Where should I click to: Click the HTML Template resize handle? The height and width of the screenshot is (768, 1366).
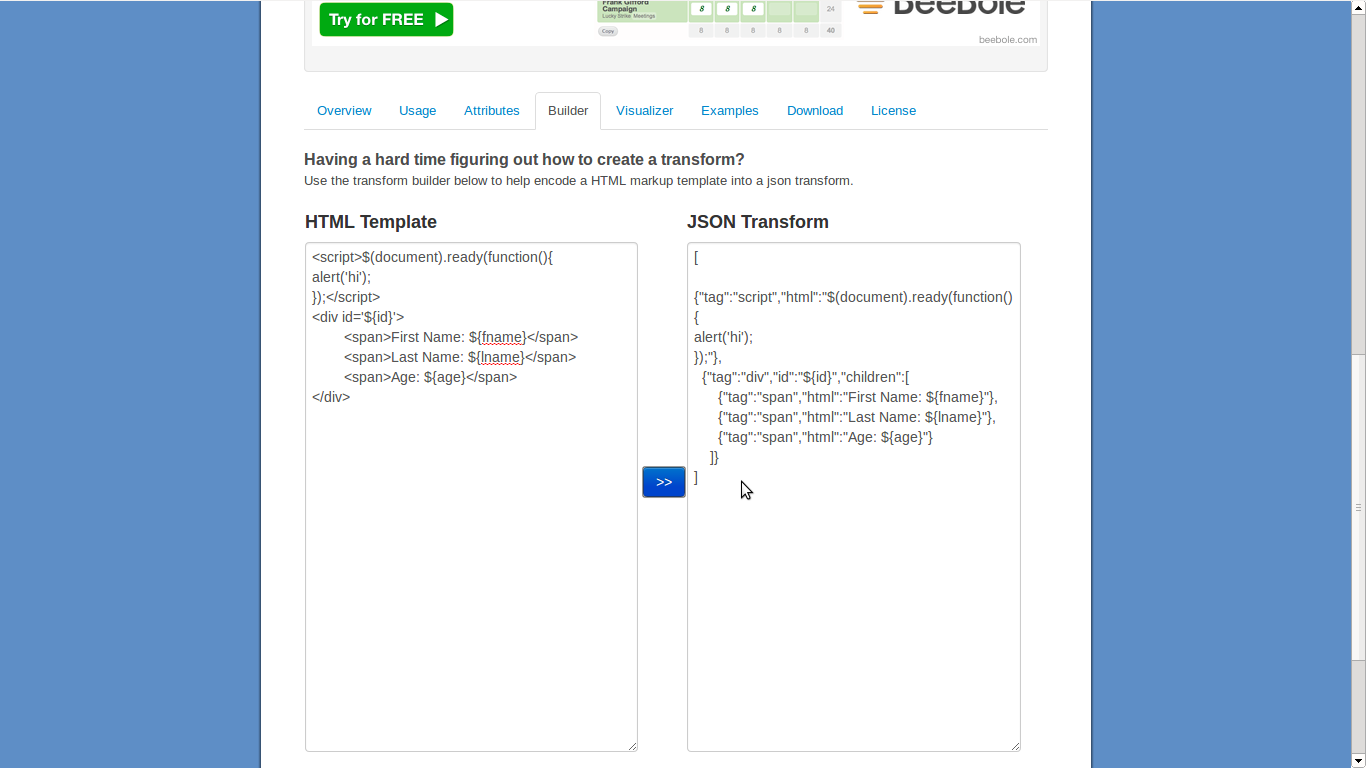pyautogui.click(x=632, y=746)
